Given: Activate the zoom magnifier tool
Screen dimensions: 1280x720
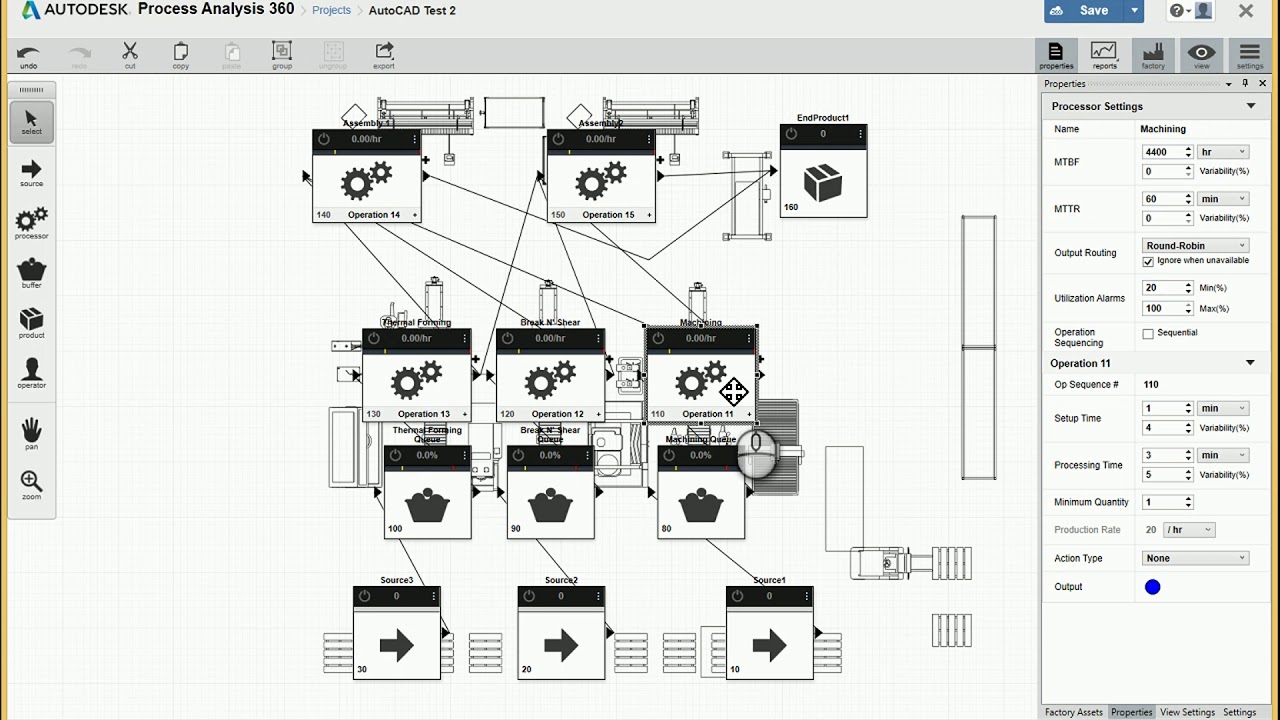Looking at the screenshot, I should pyautogui.click(x=31, y=485).
